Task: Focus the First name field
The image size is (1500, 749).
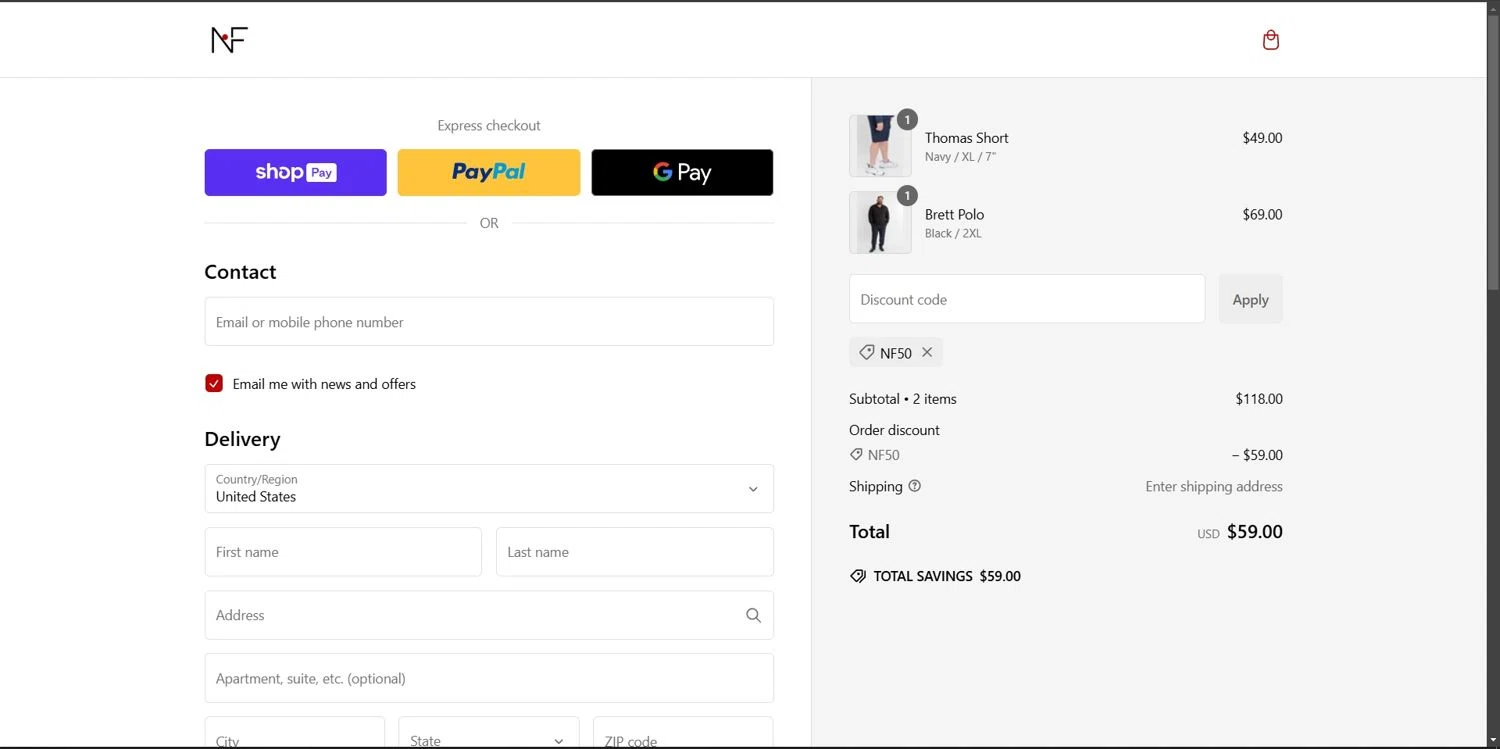Action: point(343,552)
